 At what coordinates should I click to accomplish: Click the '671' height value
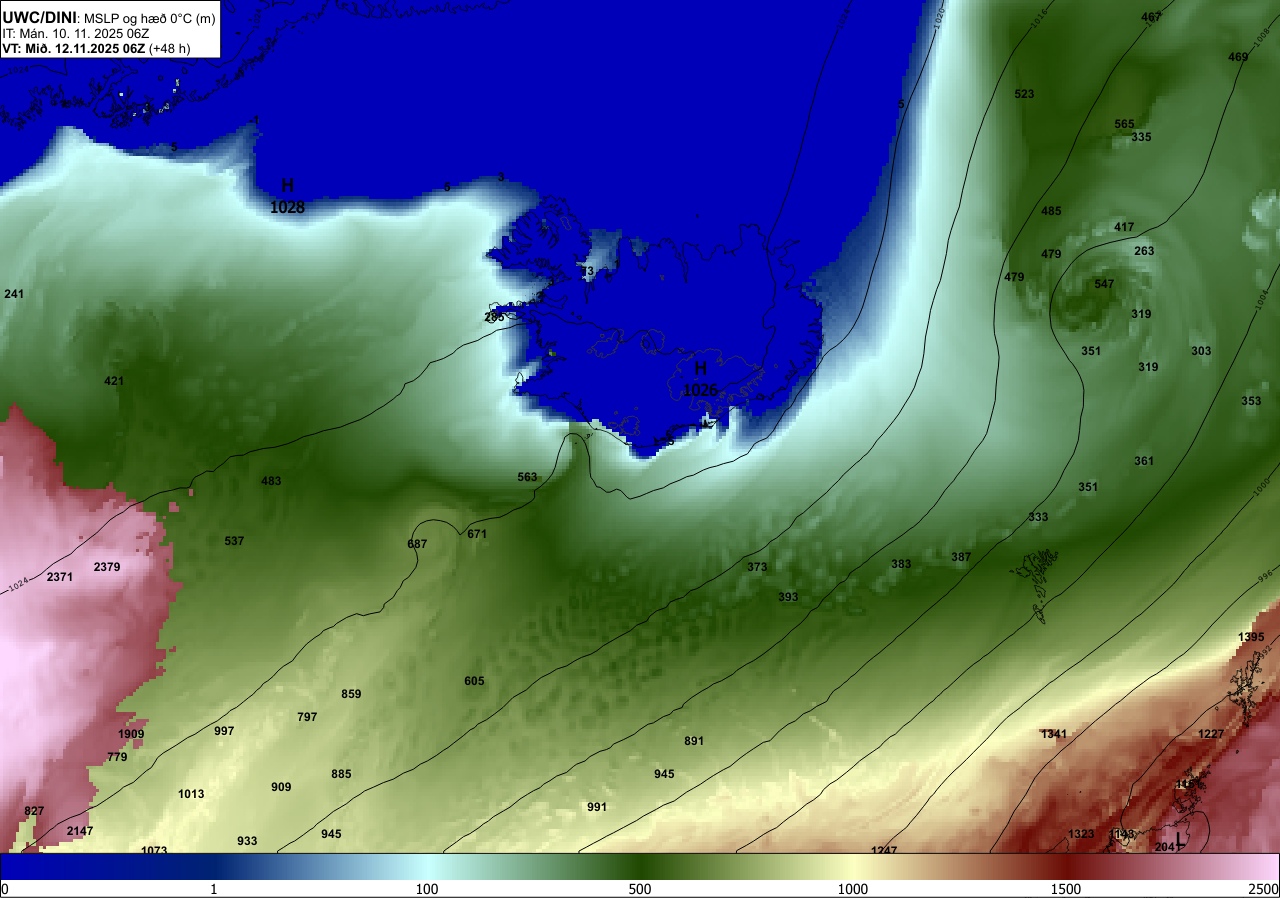[x=477, y=534]
